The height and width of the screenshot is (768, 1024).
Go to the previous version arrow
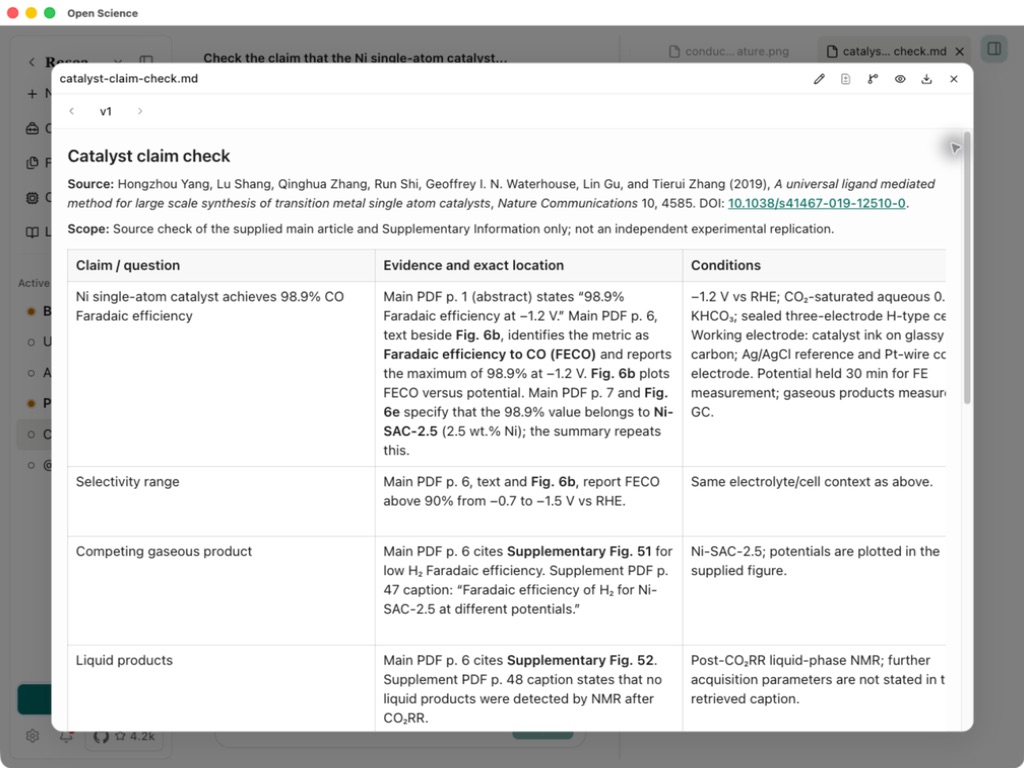(x=72, y=111)
